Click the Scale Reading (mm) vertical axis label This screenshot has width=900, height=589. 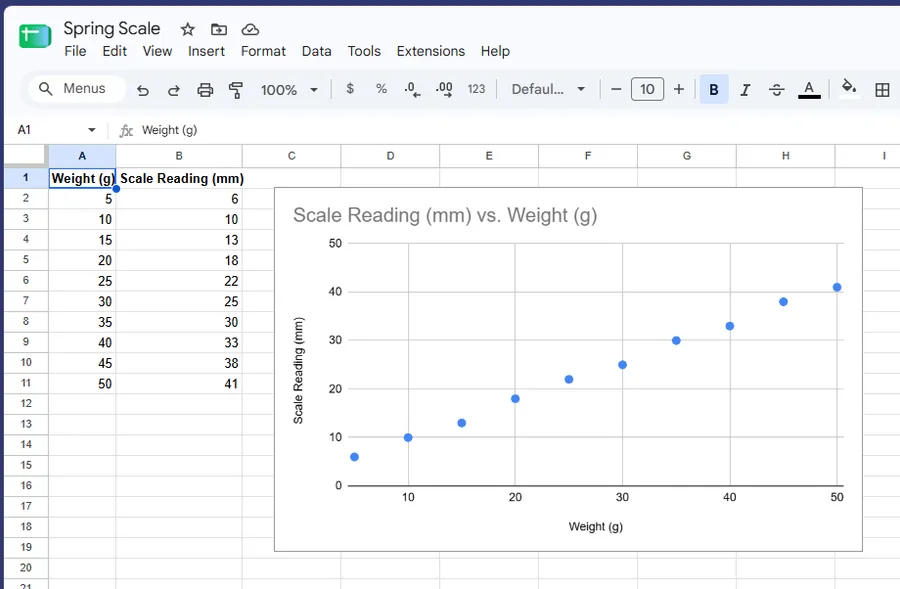pyautogui.click(x=298, y=371)
